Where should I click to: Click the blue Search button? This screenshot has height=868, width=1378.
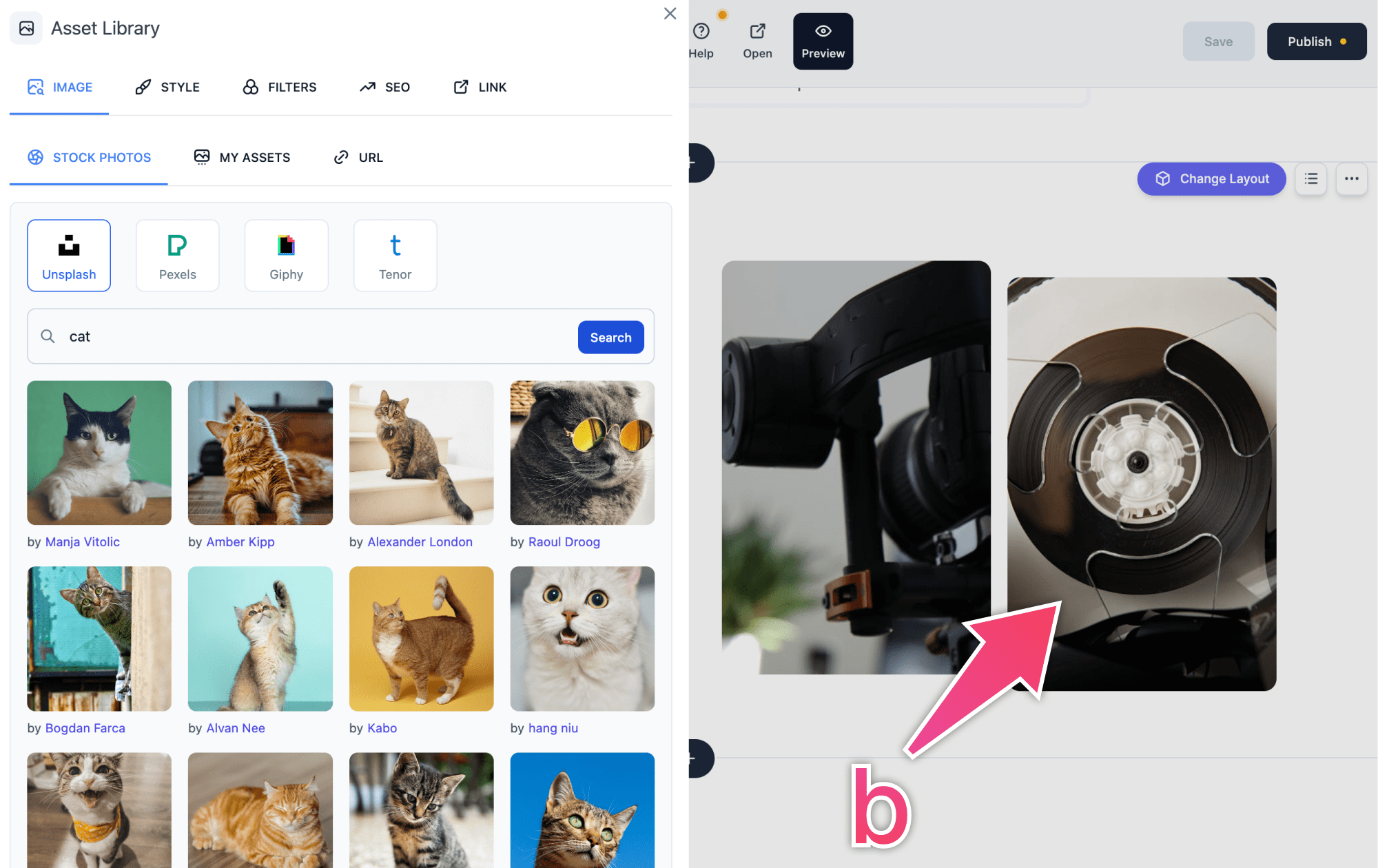tap(610, 338)
